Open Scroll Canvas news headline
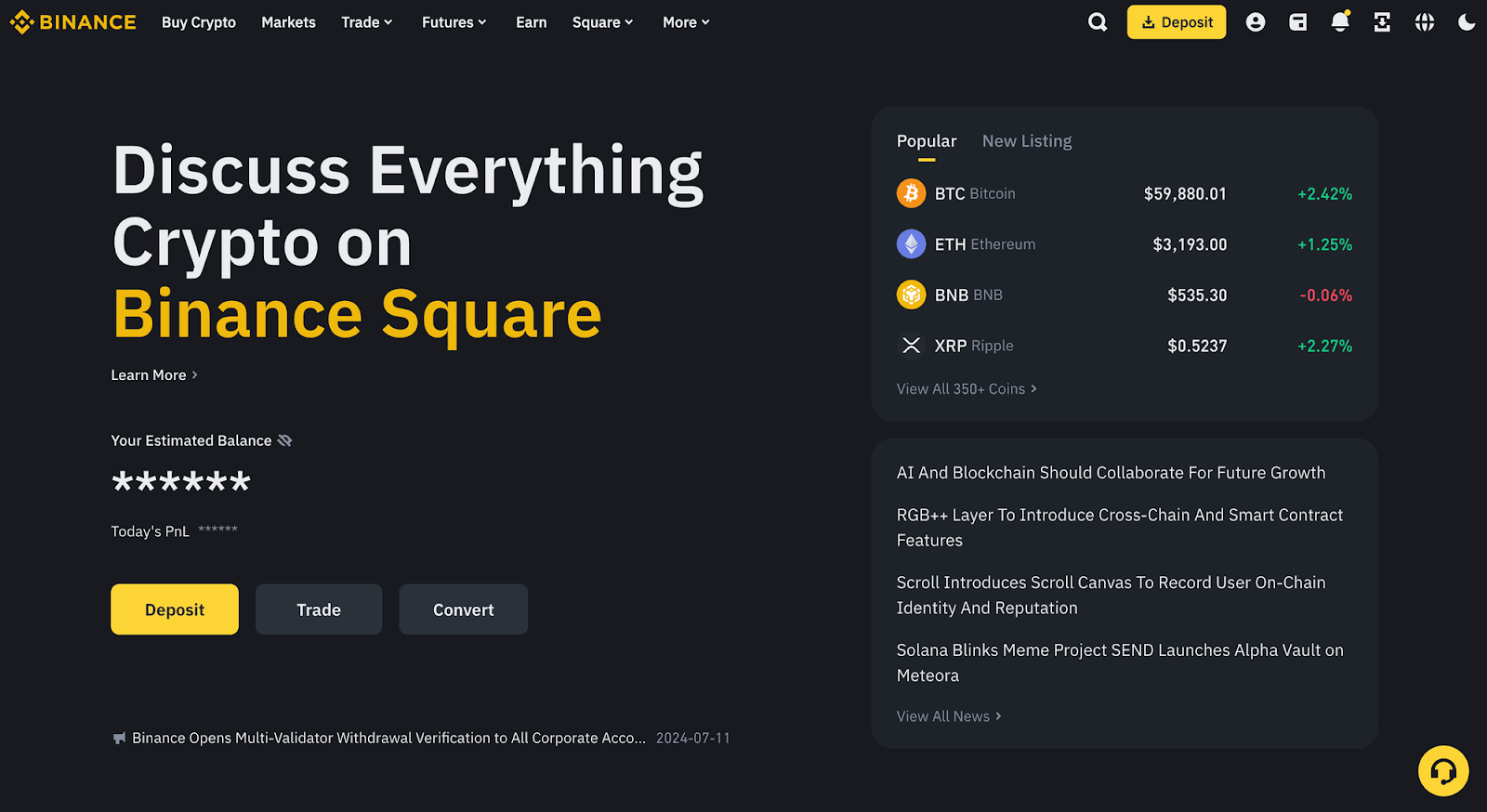The width and height of the screenshot is (1487, 812). point(1111,596)
